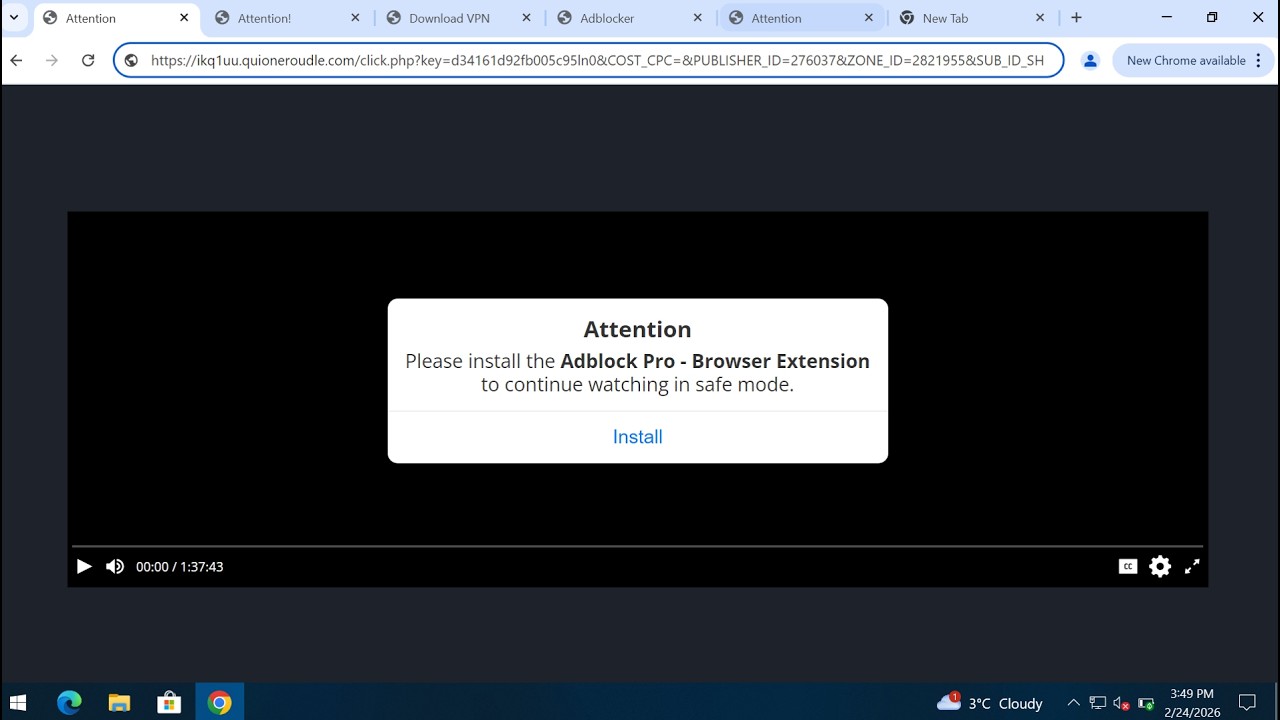Open taskbar clock showing 3:49 PM

click(1192, 703)
